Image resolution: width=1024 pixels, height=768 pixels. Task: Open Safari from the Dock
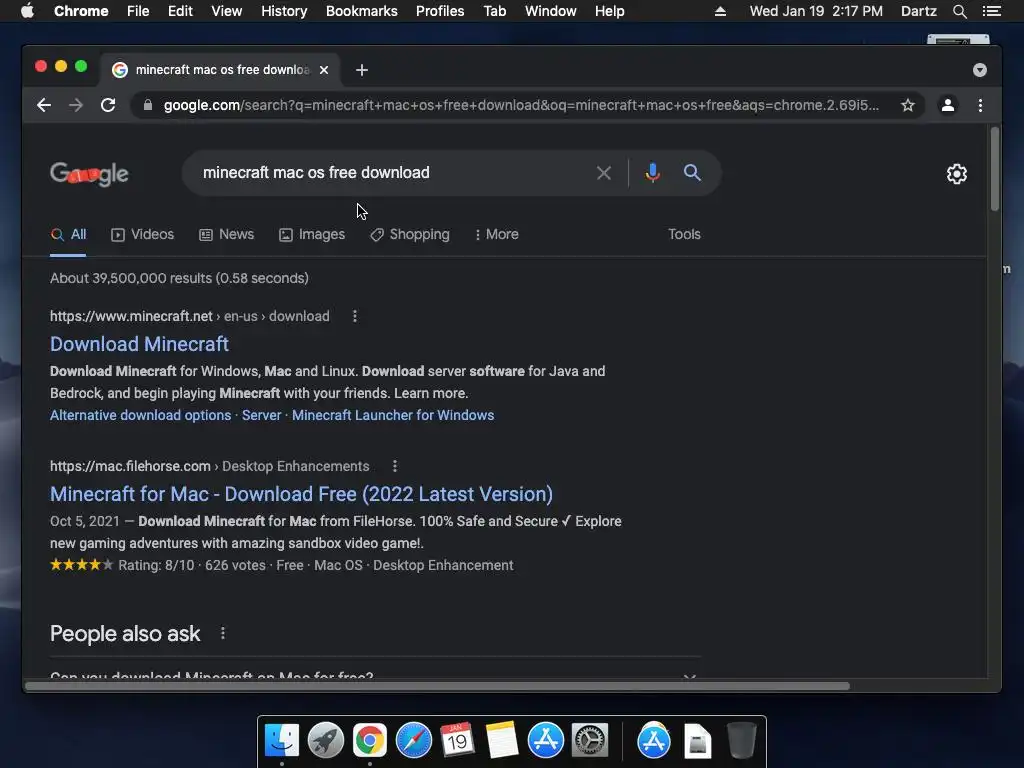pyautogui.click(x=413, y=741)
